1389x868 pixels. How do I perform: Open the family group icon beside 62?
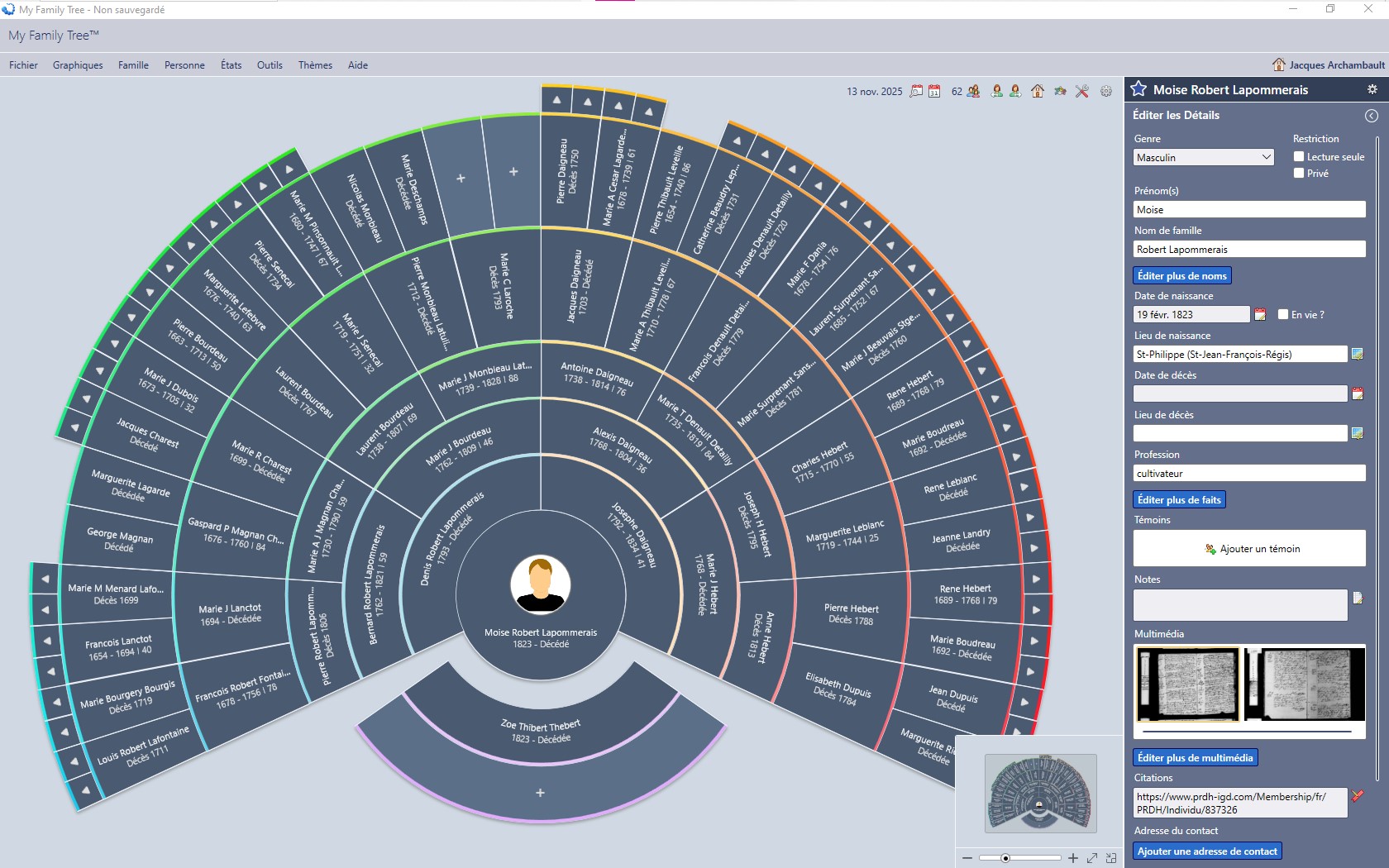[x=973, y=91]
